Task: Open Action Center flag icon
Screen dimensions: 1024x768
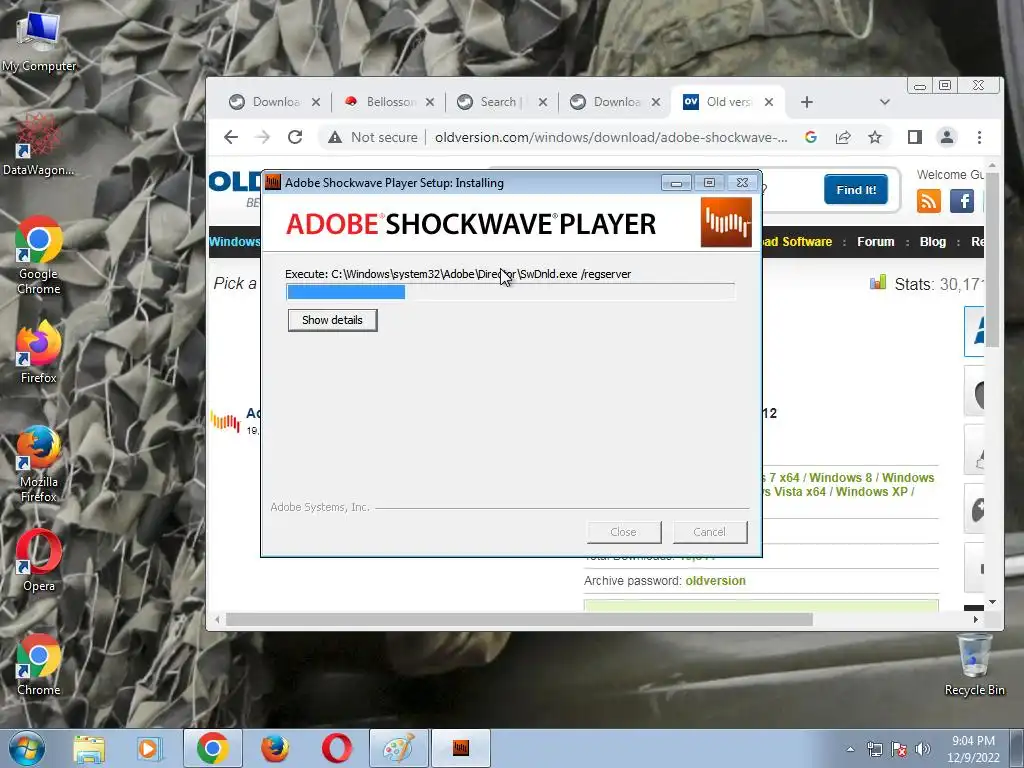Action: pos(899,749)
